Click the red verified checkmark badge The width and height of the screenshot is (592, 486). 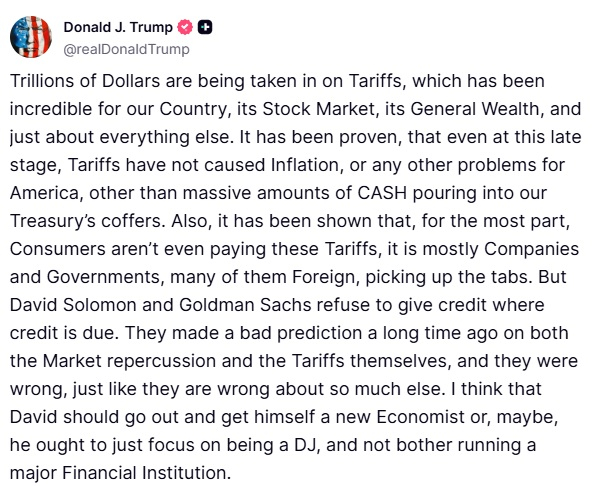pyautogui.click(x=185, y=27)
